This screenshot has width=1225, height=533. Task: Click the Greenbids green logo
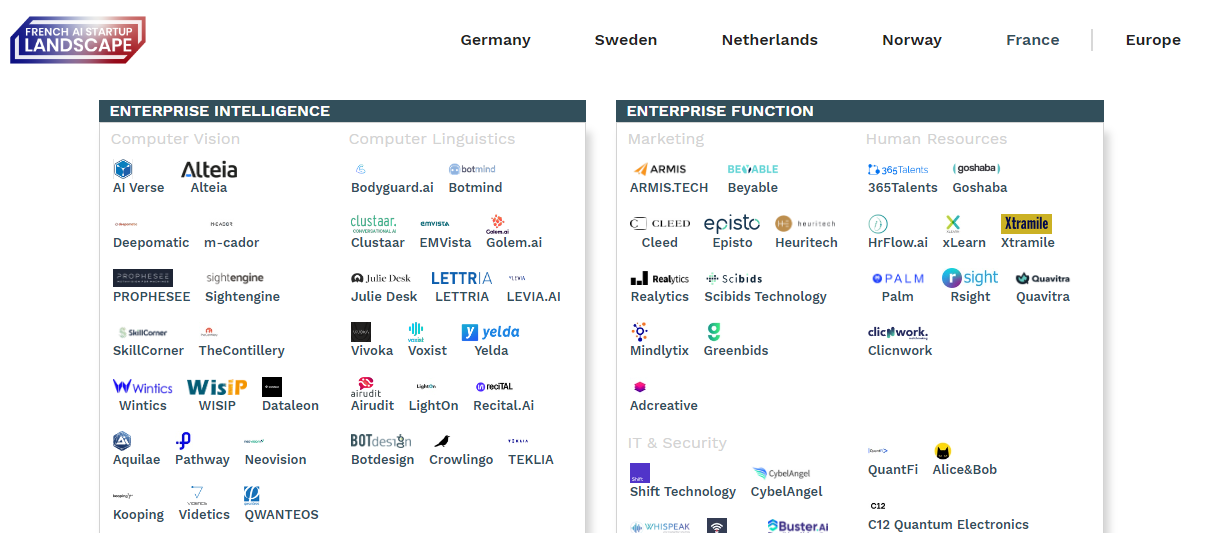coord(713,332)
